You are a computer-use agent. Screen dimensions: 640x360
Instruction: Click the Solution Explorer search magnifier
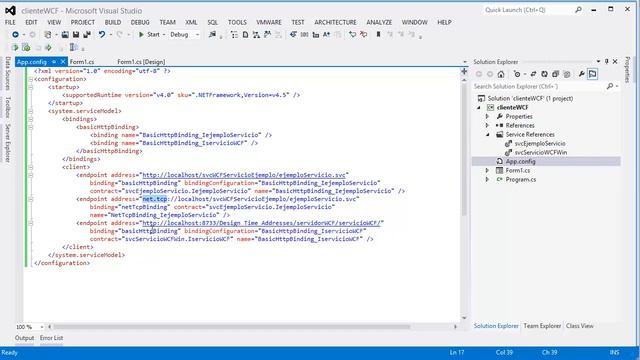tap(610, 86)
